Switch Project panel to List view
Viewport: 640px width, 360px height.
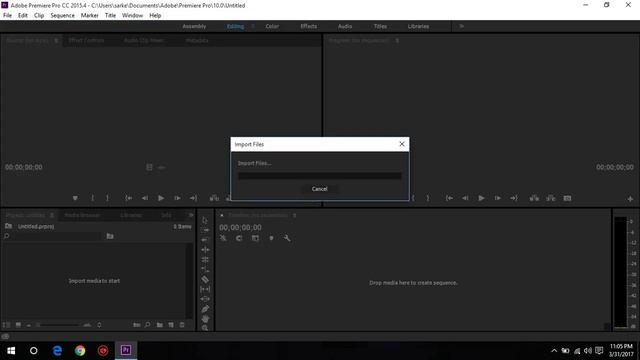click(x=6, y=325)
